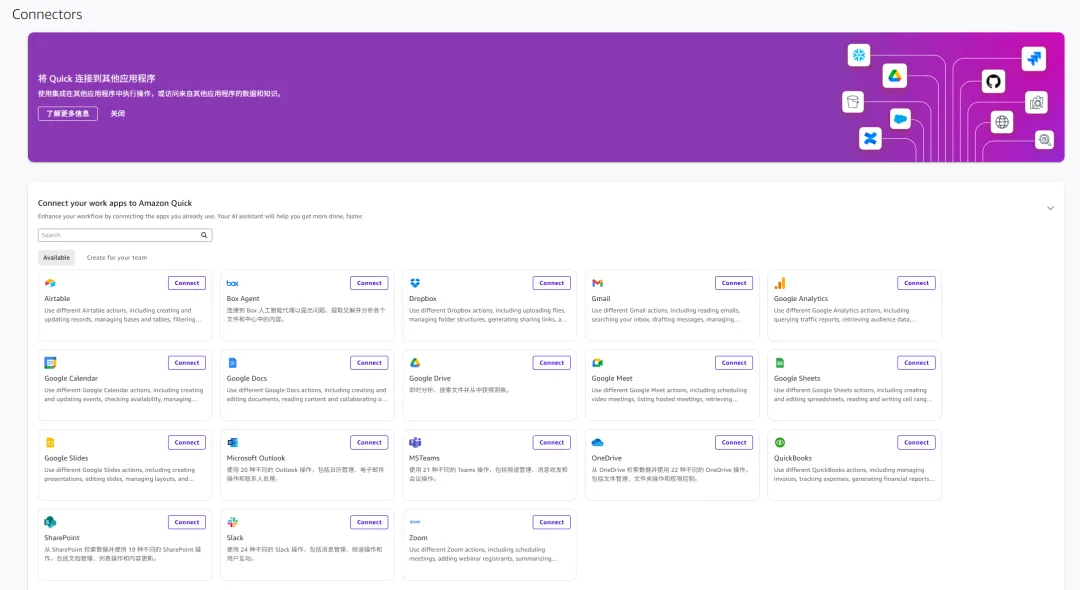Click the Dropbox logo icon

click(x=415, y=283)
